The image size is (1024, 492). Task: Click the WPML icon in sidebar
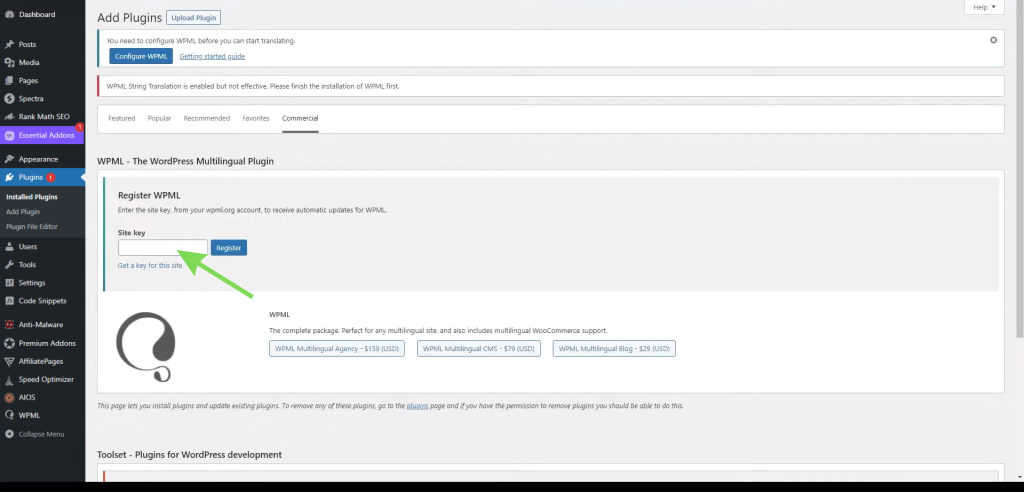[9, 416]
